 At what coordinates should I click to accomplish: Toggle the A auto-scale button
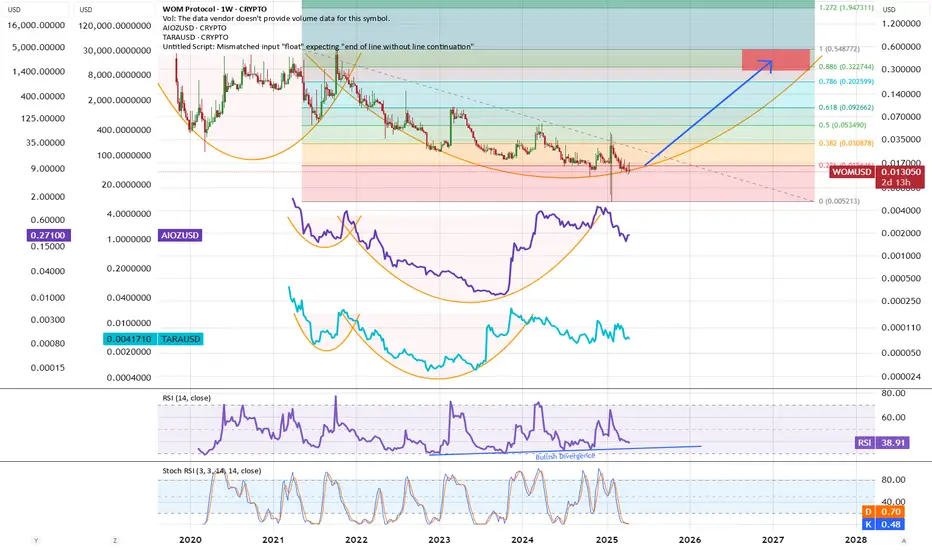[904, 540]
